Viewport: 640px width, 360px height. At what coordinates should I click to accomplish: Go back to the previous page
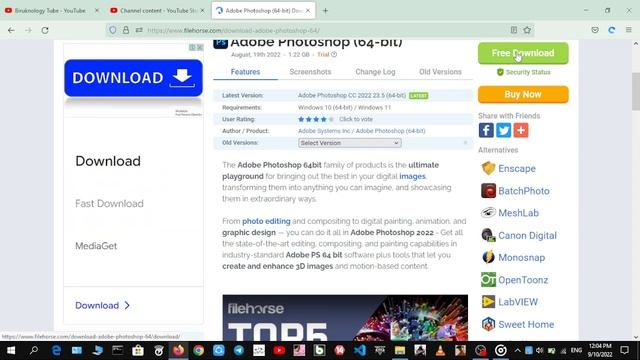11,30
